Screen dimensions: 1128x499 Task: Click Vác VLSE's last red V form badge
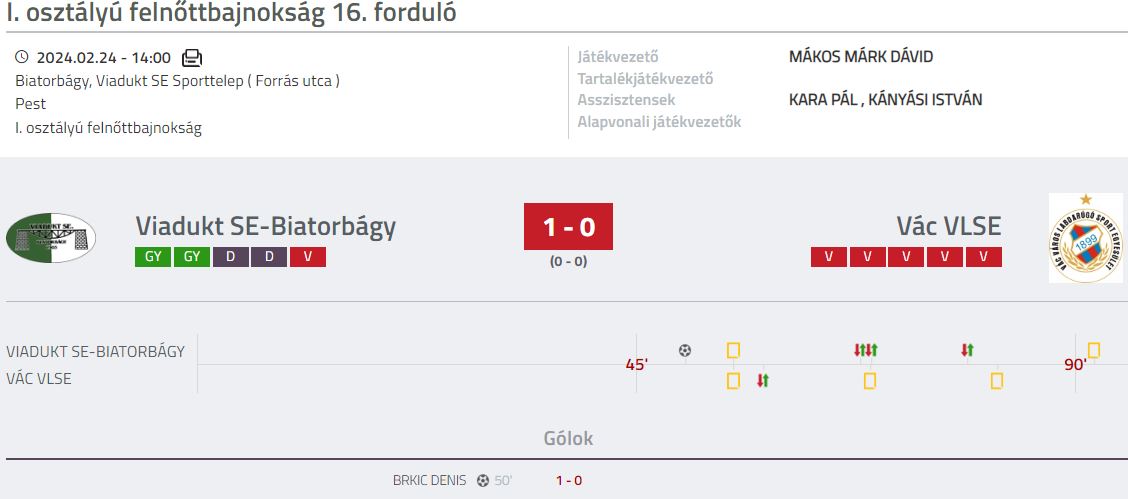point(983,257)
